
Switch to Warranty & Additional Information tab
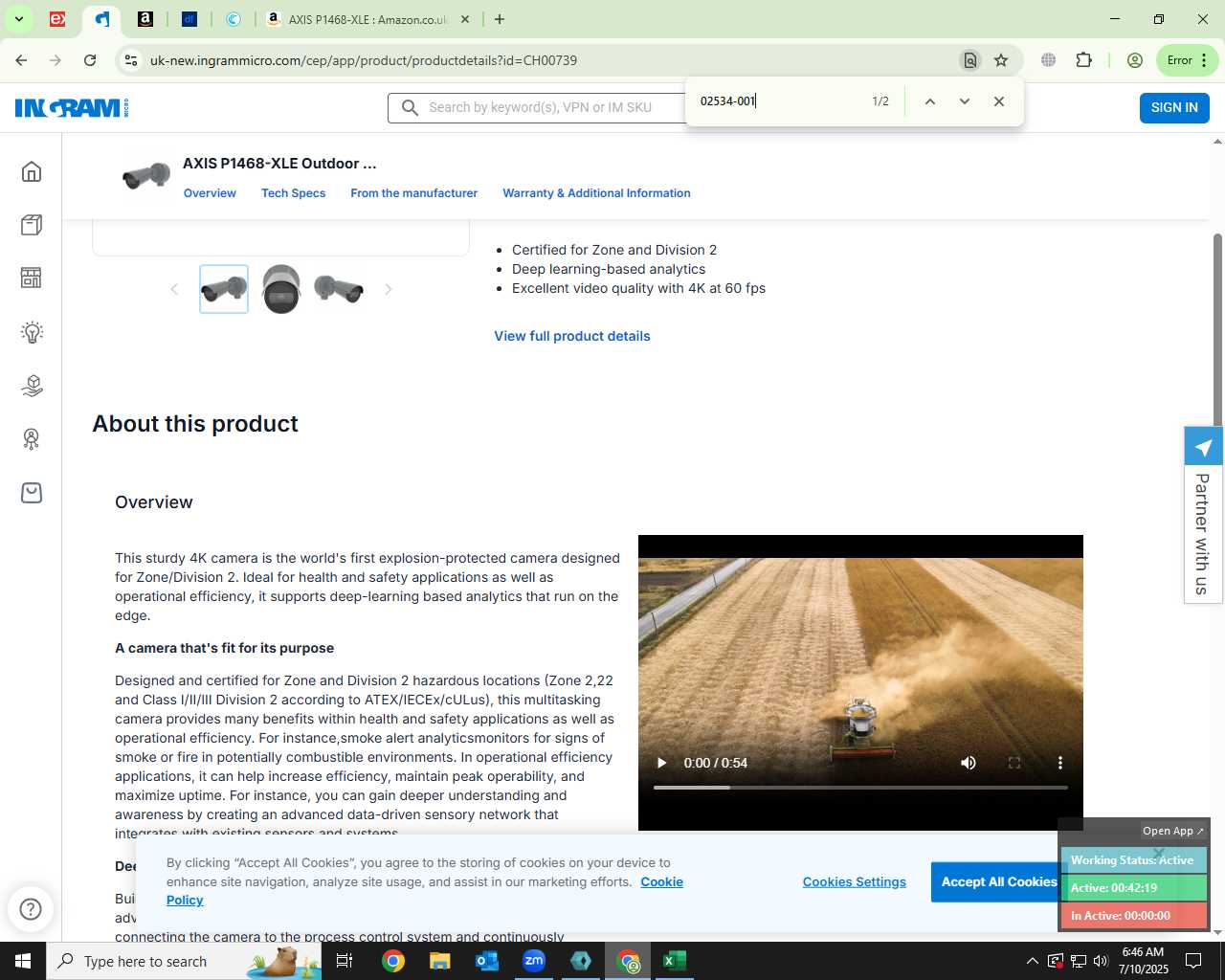596,193
